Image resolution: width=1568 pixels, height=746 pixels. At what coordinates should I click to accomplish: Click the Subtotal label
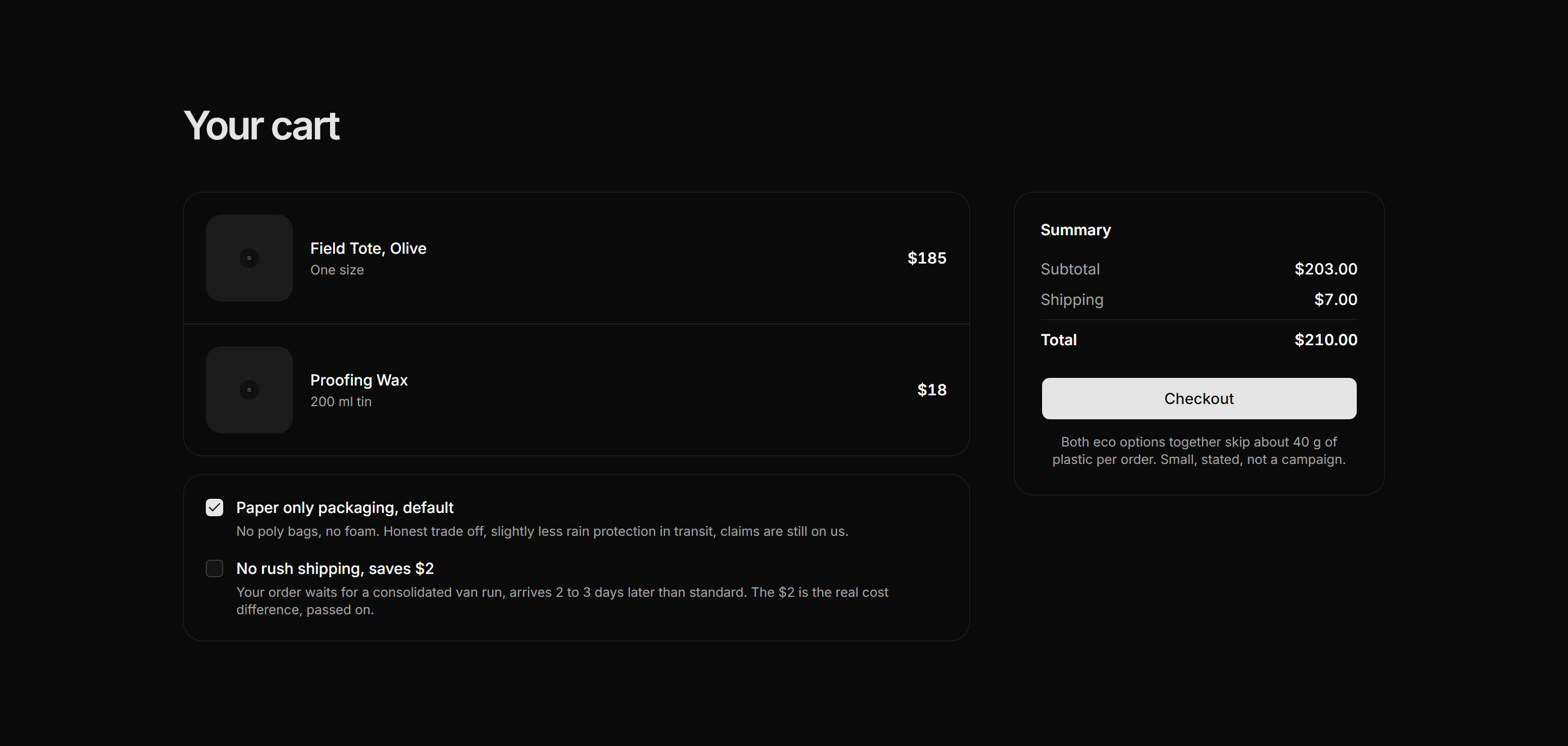click(1070, 268)
